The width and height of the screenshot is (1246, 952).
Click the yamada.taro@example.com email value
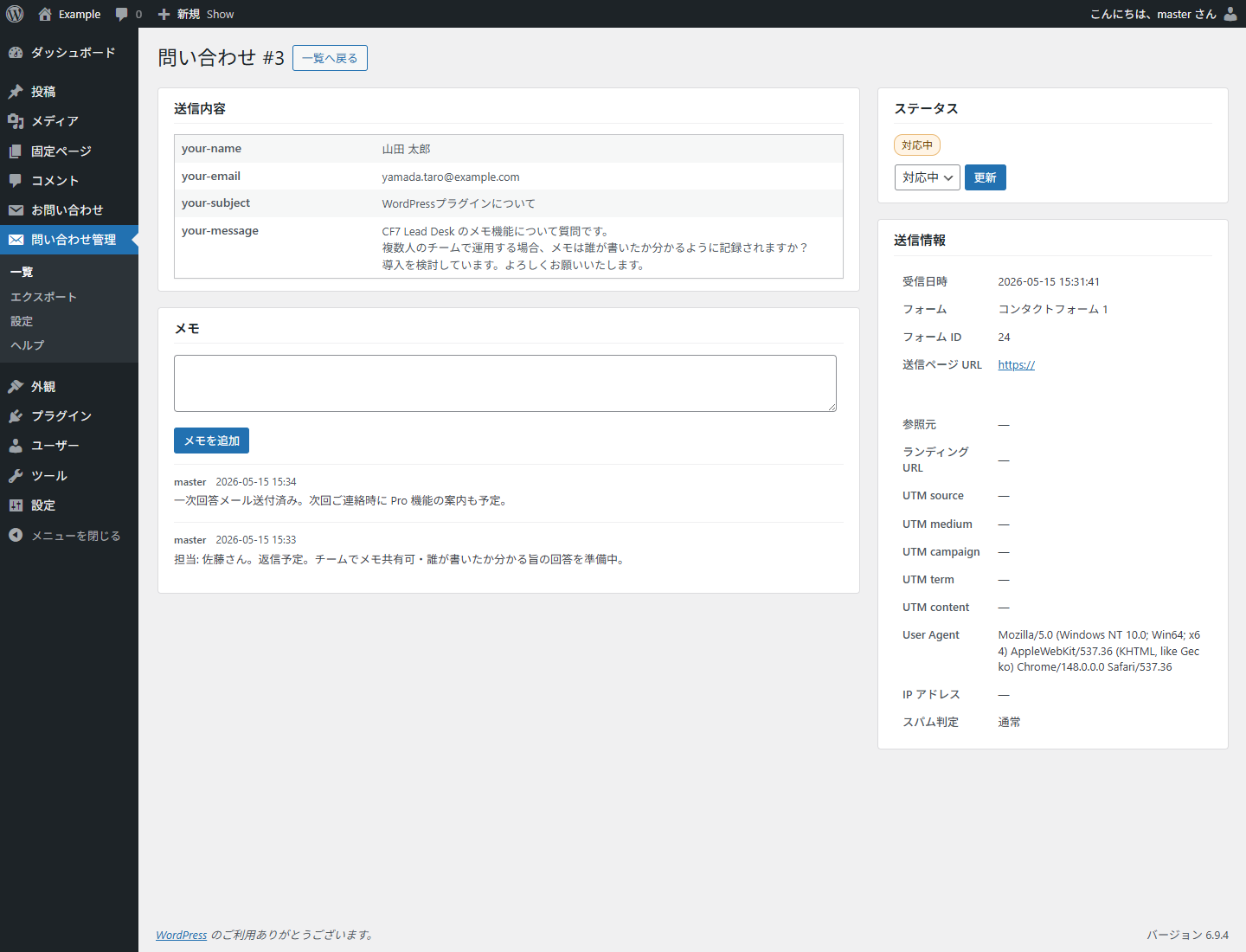(451, 177)
